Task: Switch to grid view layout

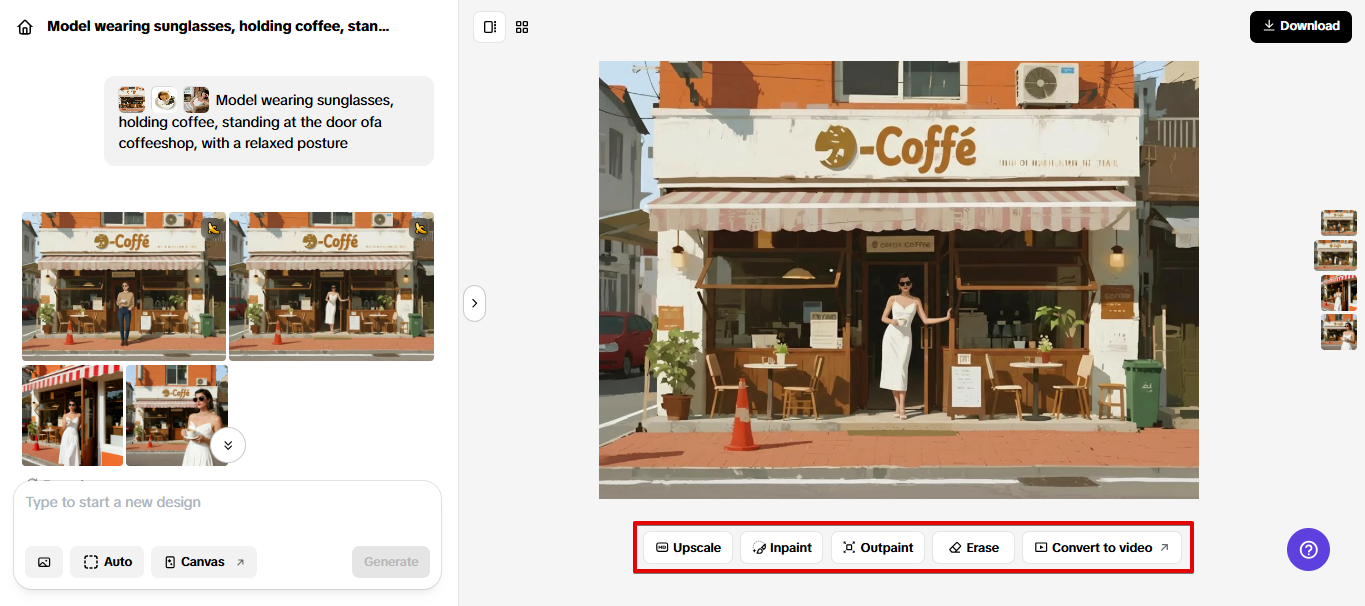Action: (522, 27)
